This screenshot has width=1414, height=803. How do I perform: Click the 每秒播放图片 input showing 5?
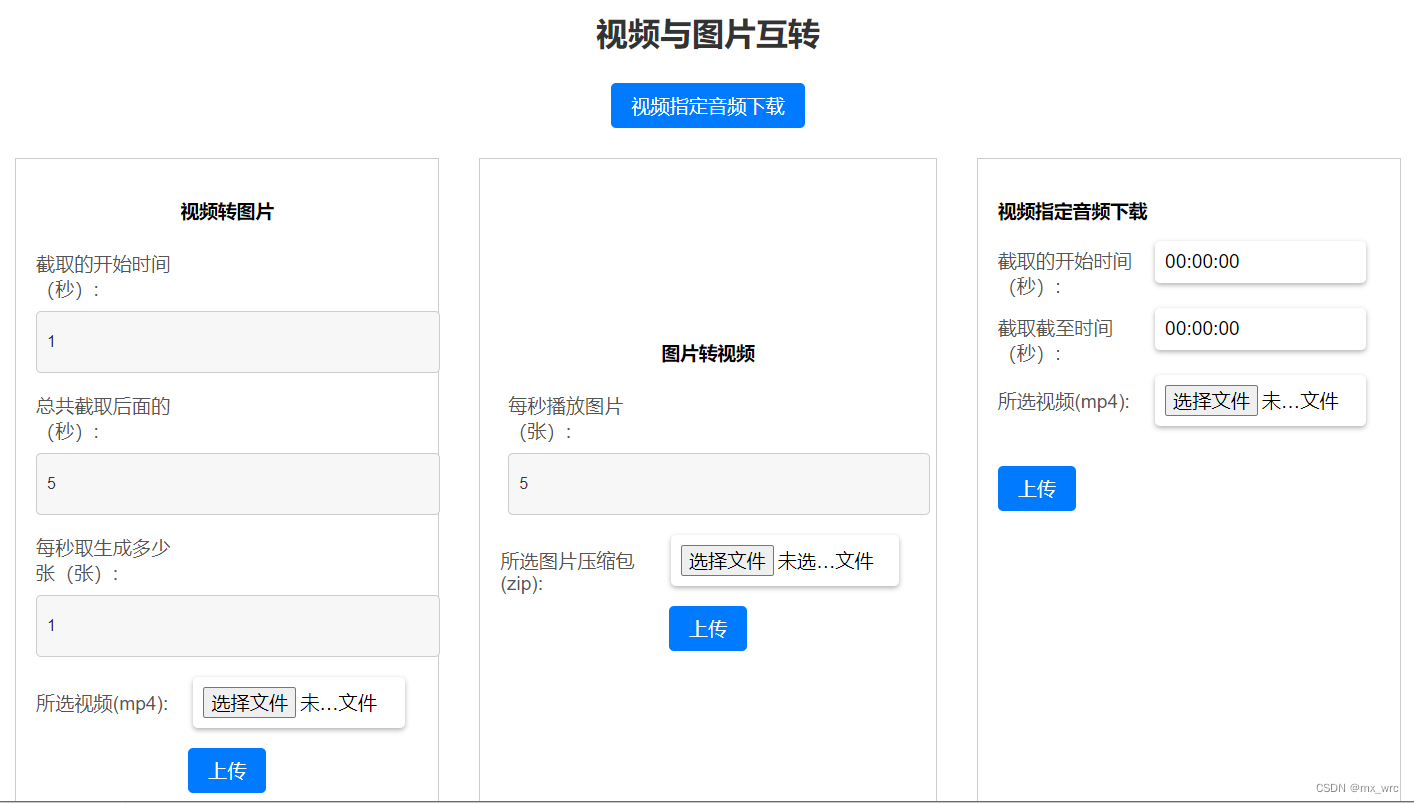(x=718, y=483)
